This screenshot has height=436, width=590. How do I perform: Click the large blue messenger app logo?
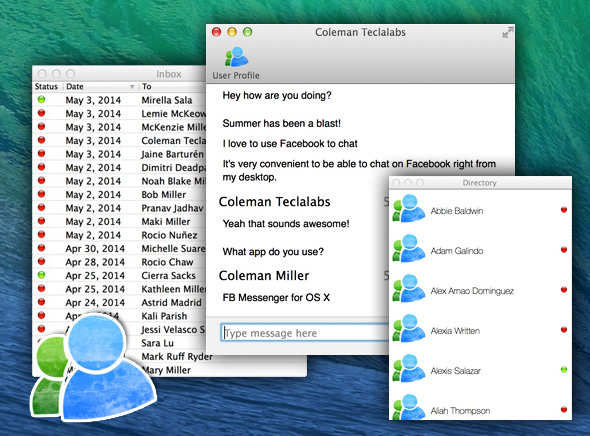click(x=94, y=367)
